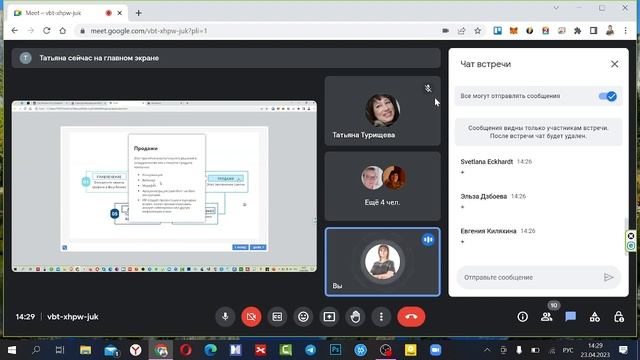Click the shared presentation screen
Image resolution: width=640 pixels, height=360 pixels.
pos(164,186)
